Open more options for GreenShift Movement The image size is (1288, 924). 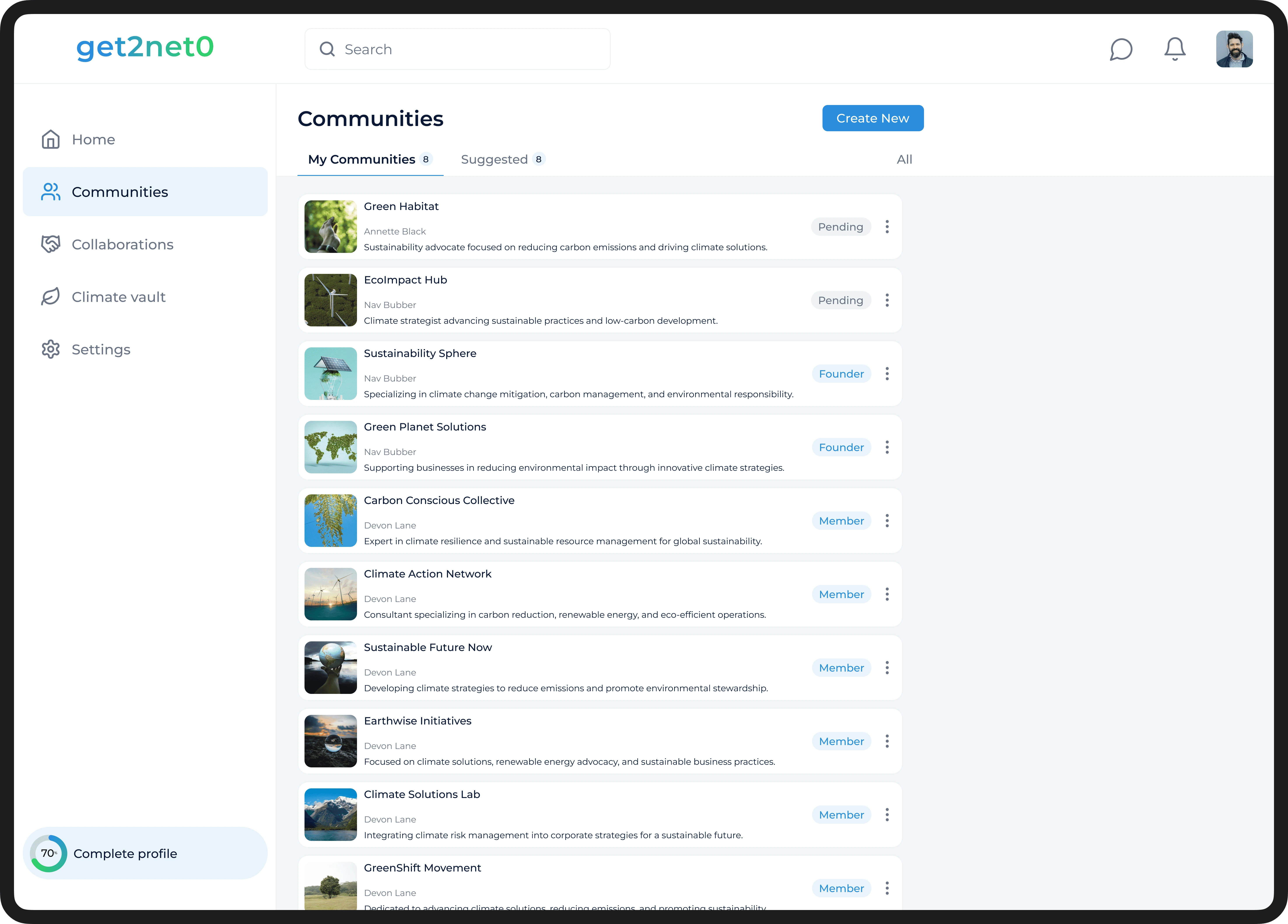click(x=887, y=888)
